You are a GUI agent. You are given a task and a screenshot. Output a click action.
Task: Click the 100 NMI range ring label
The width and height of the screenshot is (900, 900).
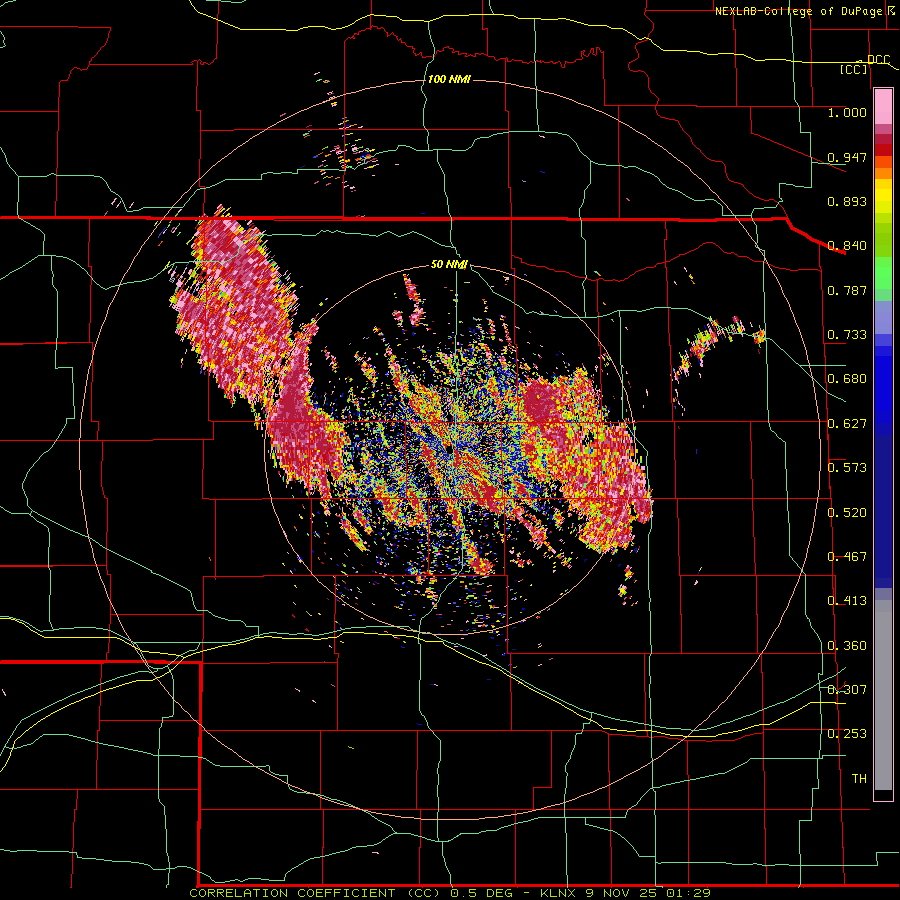pos(449,79)
